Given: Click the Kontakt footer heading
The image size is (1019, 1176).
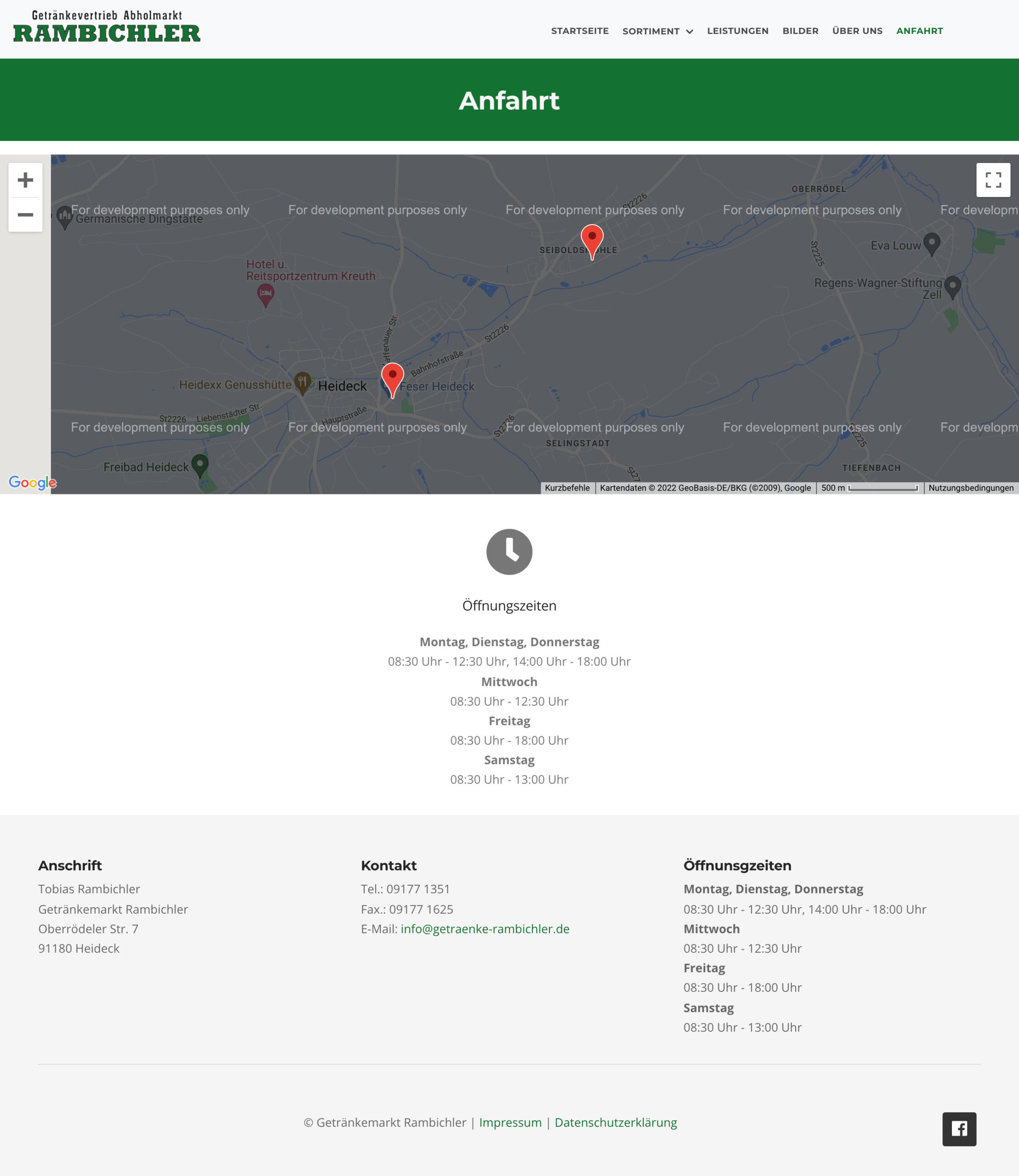Looking at the screenshot, I should [x=389, y=865].
